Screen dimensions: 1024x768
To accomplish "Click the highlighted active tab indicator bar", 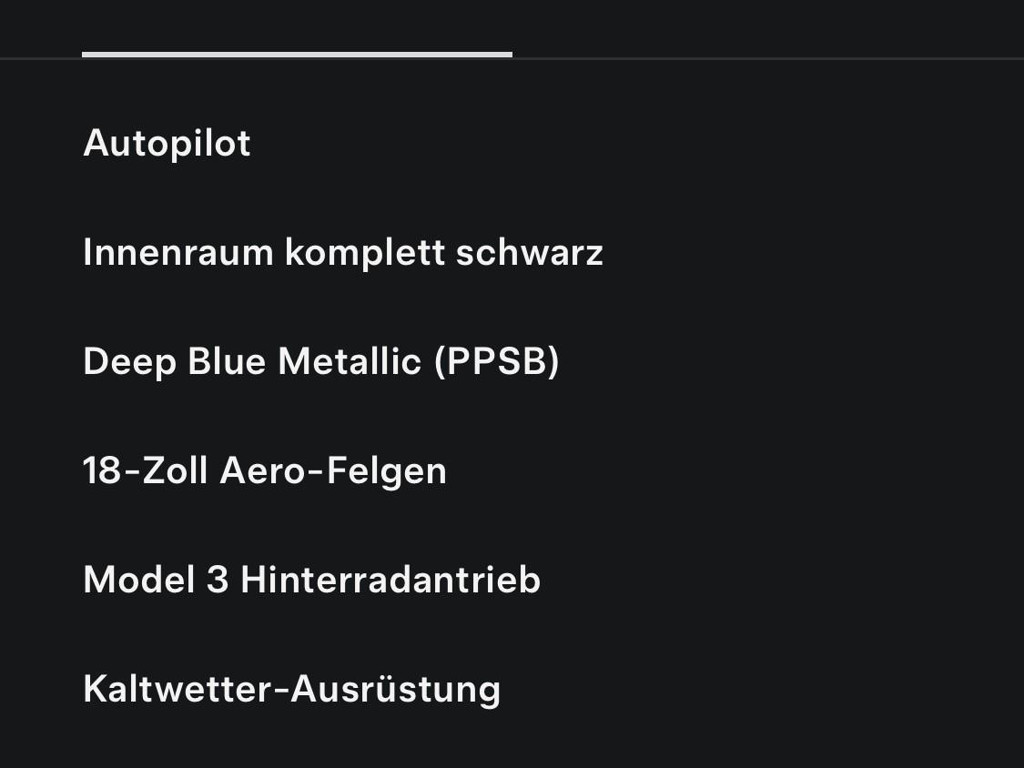I will tap(297, 54).
